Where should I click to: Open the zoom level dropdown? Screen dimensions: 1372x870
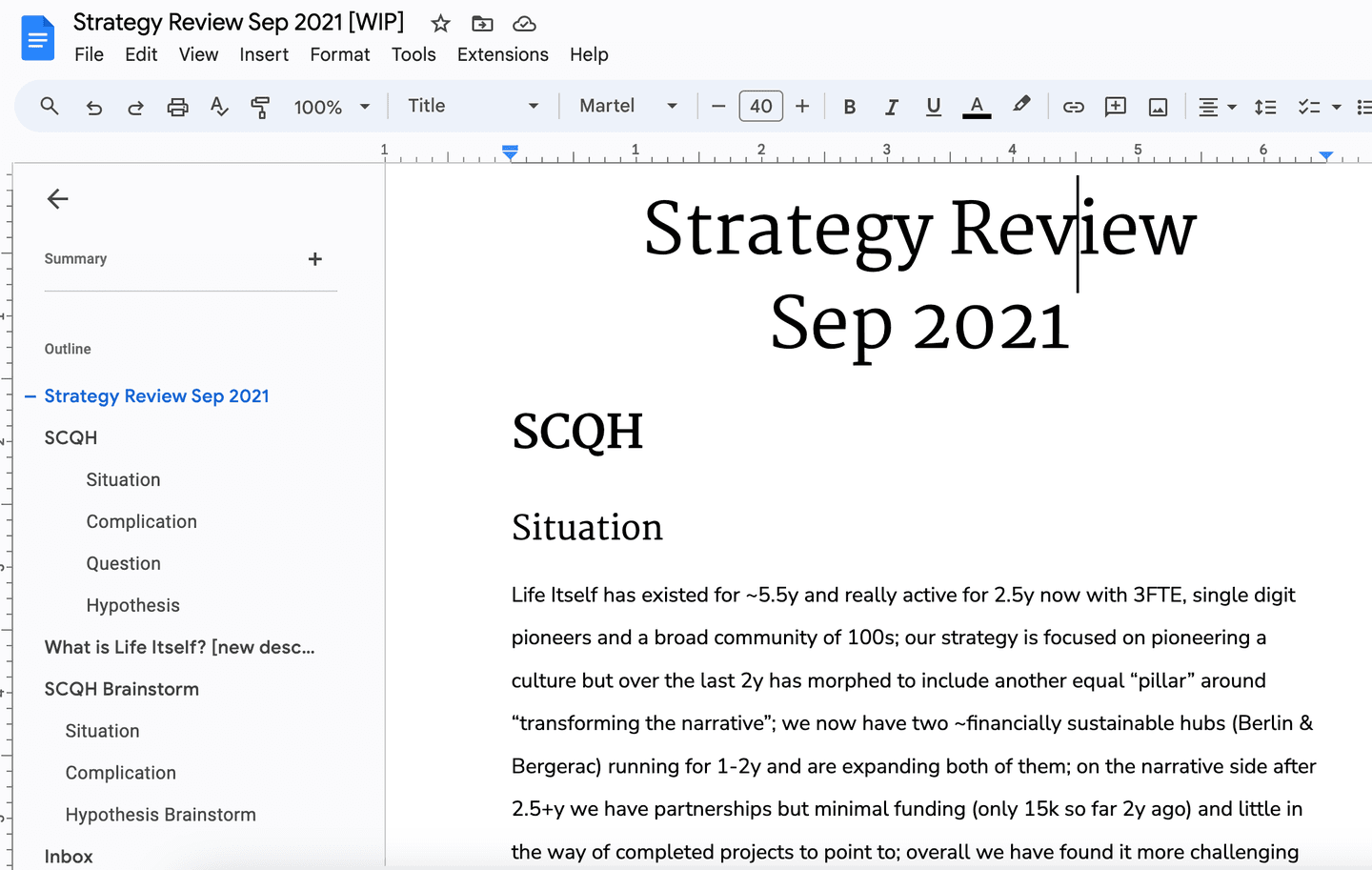(x=332, y=107)
